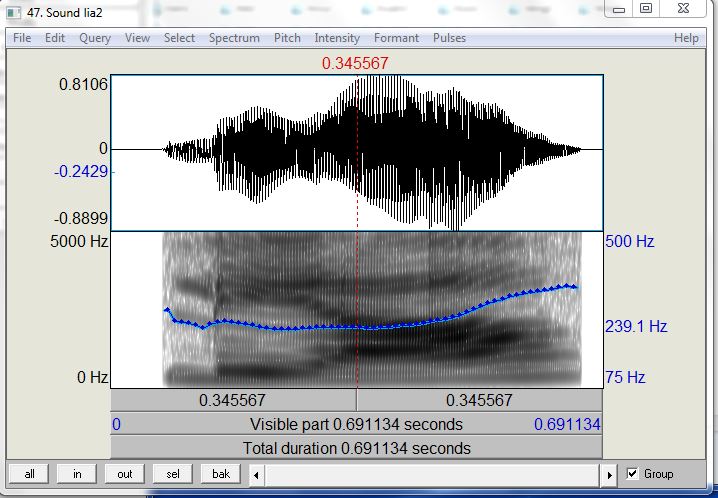Play the left 0.345567 segment bar

pos(233,401)
